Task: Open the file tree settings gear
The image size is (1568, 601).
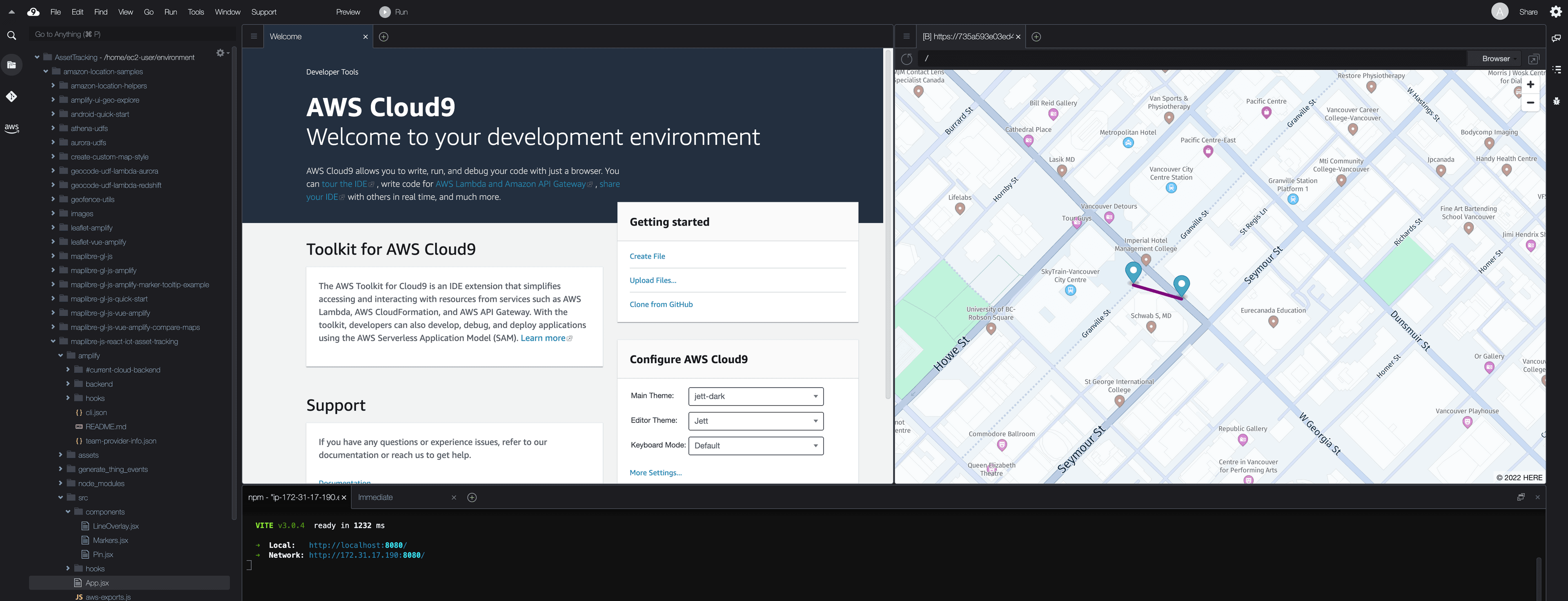Action: click(x=221, y=53)
